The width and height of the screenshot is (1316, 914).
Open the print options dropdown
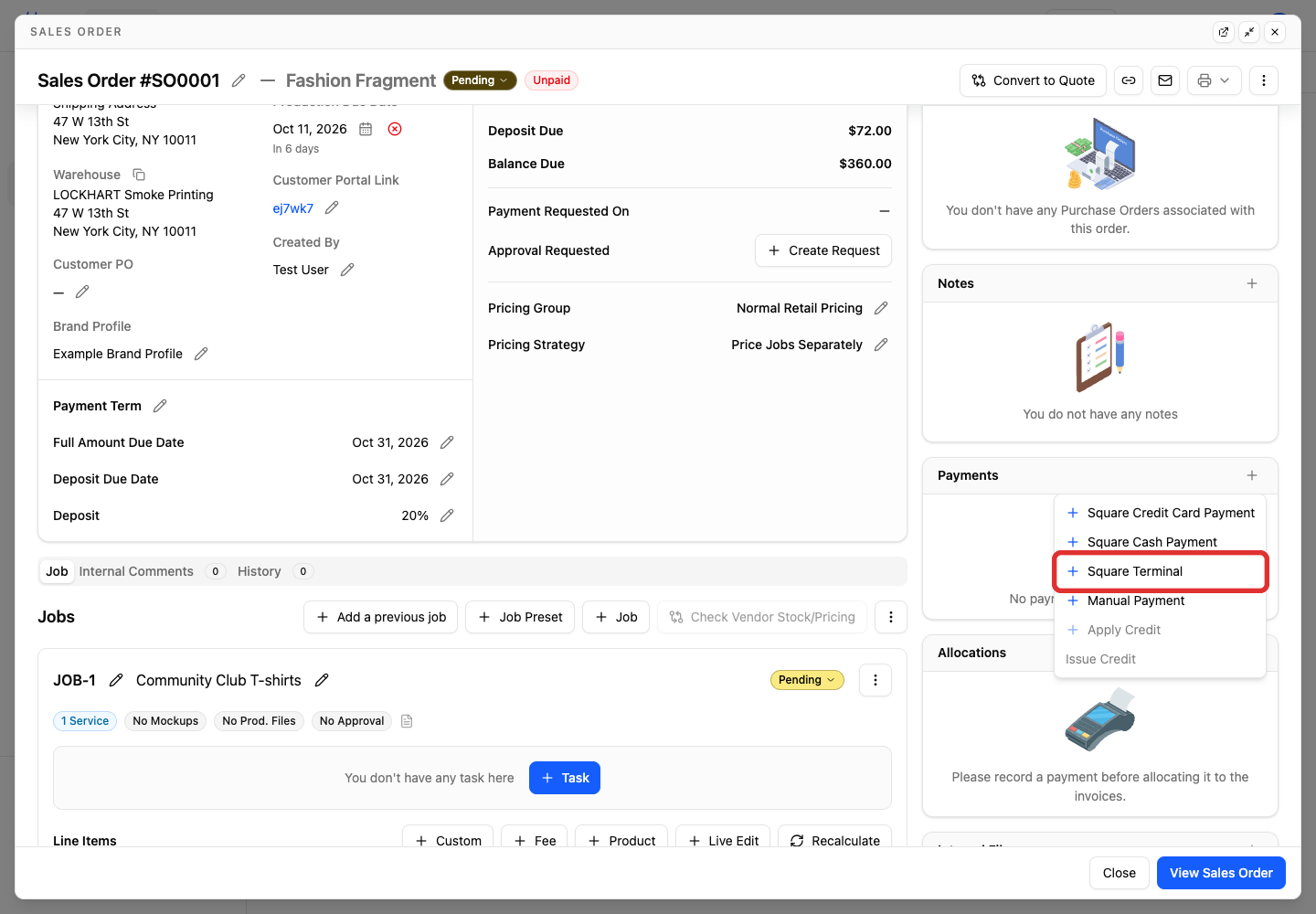click(x=1215, y=80)
